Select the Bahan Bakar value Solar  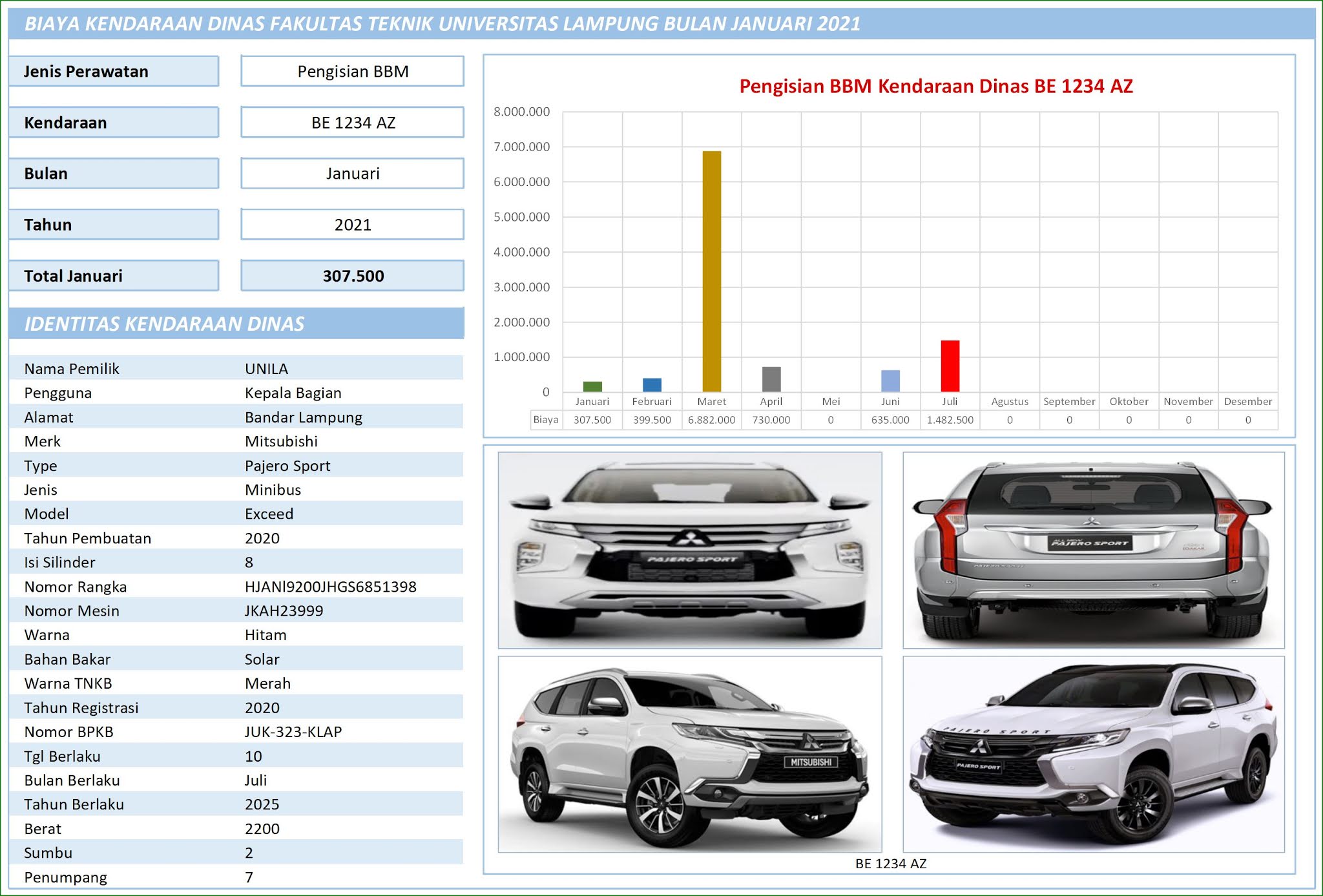[x=261, y=659]
